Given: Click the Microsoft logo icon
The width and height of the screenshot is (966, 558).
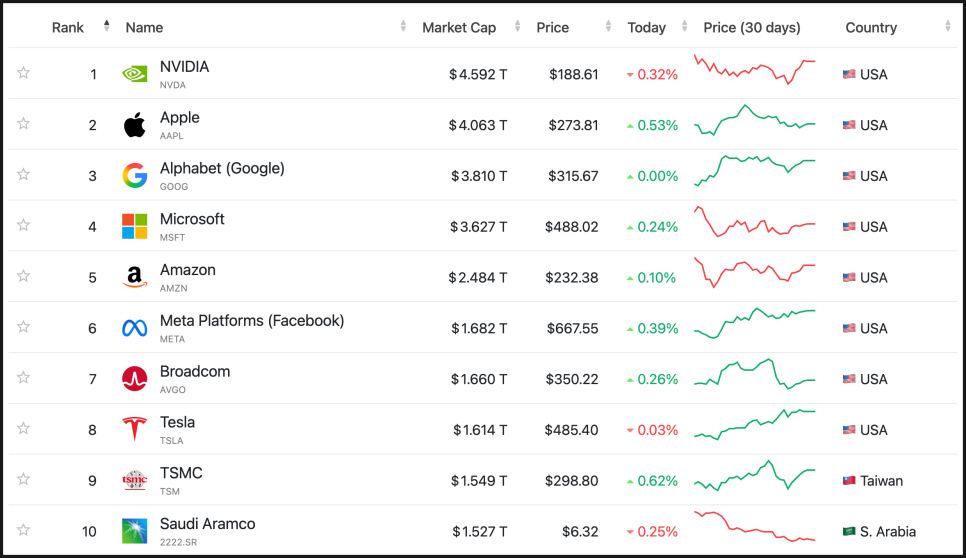Looking at the screenshot, I should (135, 226).
